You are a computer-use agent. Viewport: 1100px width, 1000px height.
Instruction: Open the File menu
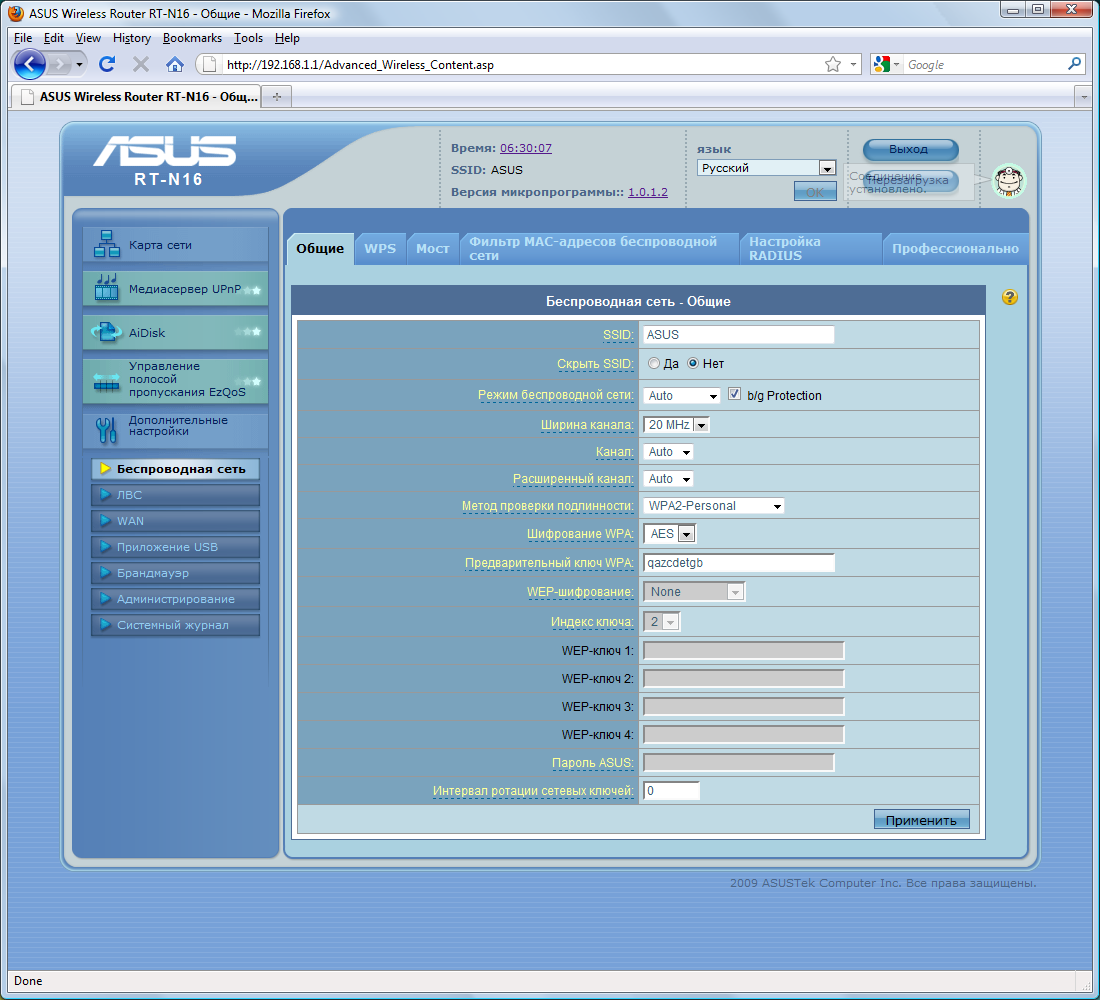[x=23, y=38]
